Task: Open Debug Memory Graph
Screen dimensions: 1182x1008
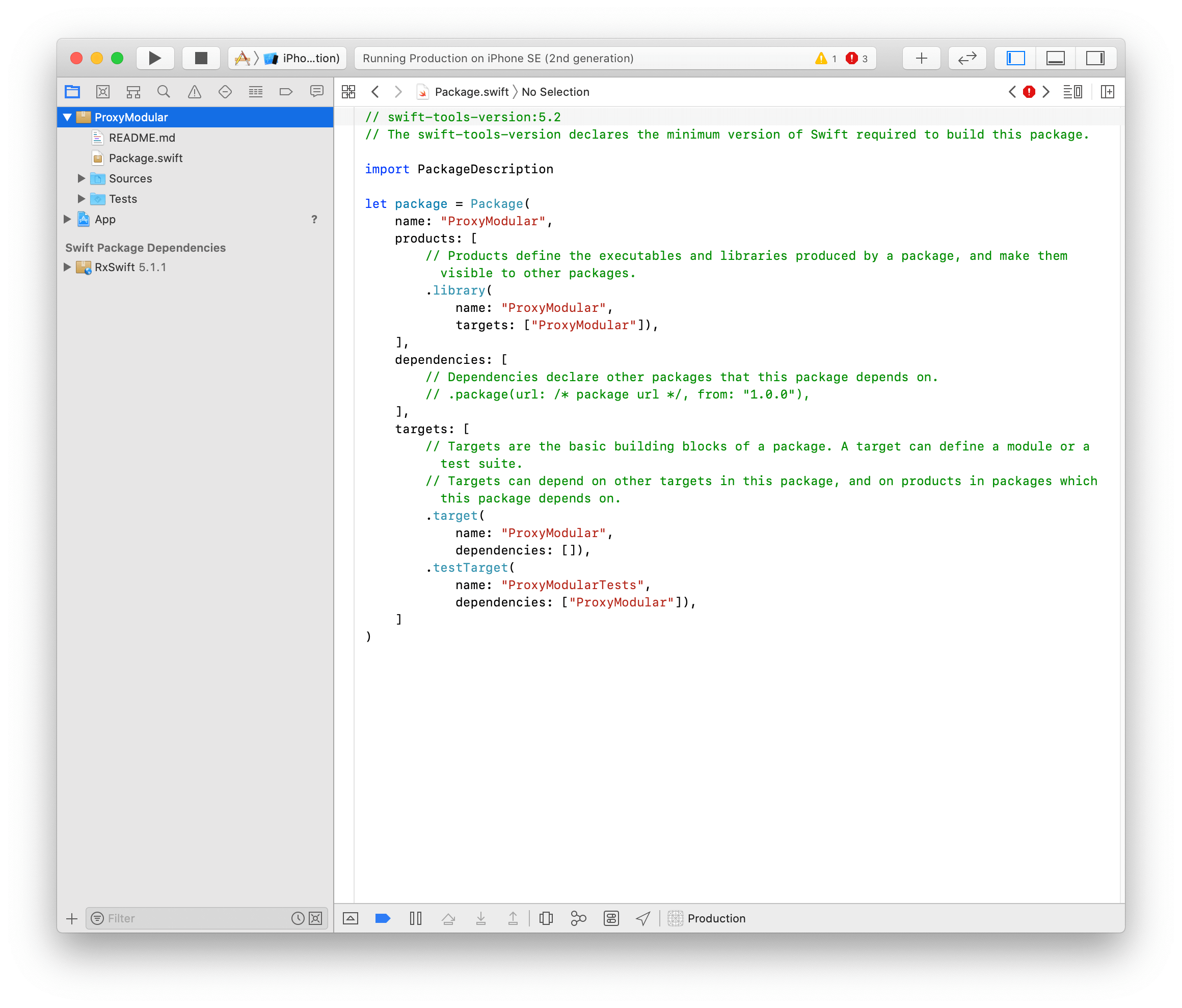Action: coord(578,918)
